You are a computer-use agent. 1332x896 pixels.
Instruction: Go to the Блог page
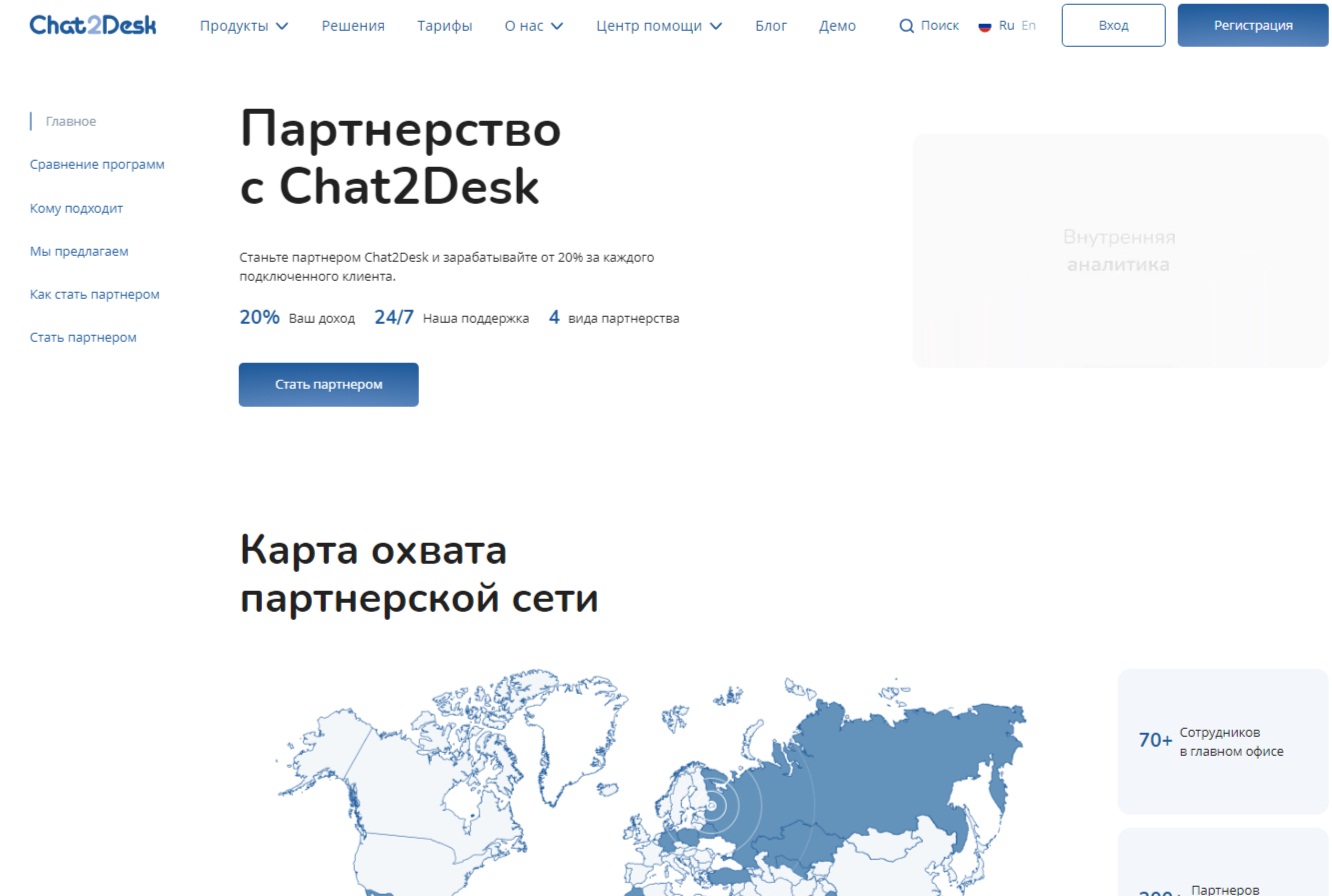771,26
